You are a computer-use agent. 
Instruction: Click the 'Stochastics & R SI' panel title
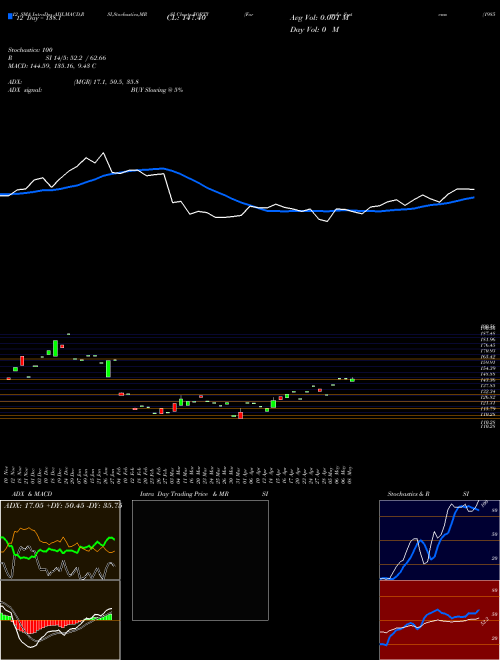click(428, 494)
